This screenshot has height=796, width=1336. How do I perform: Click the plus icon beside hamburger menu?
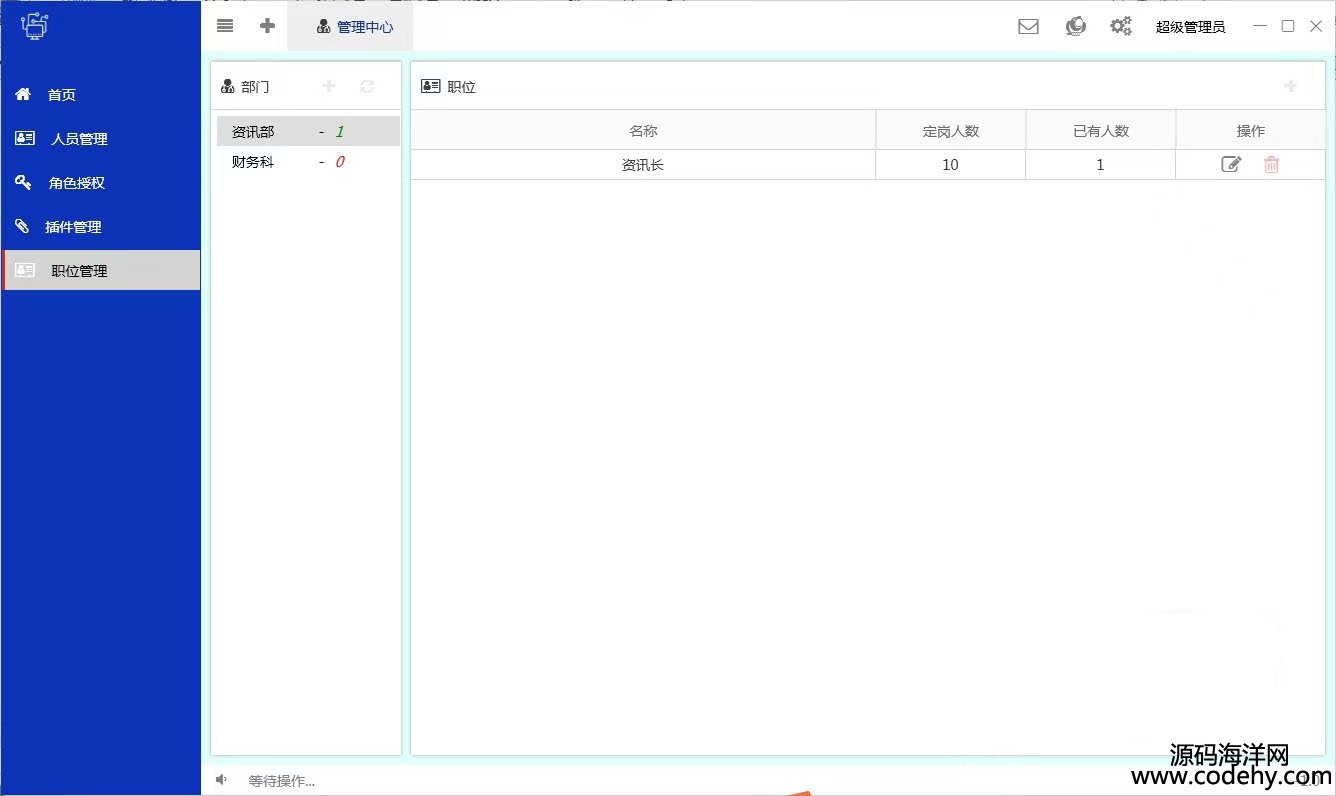[x=267, y=26]
